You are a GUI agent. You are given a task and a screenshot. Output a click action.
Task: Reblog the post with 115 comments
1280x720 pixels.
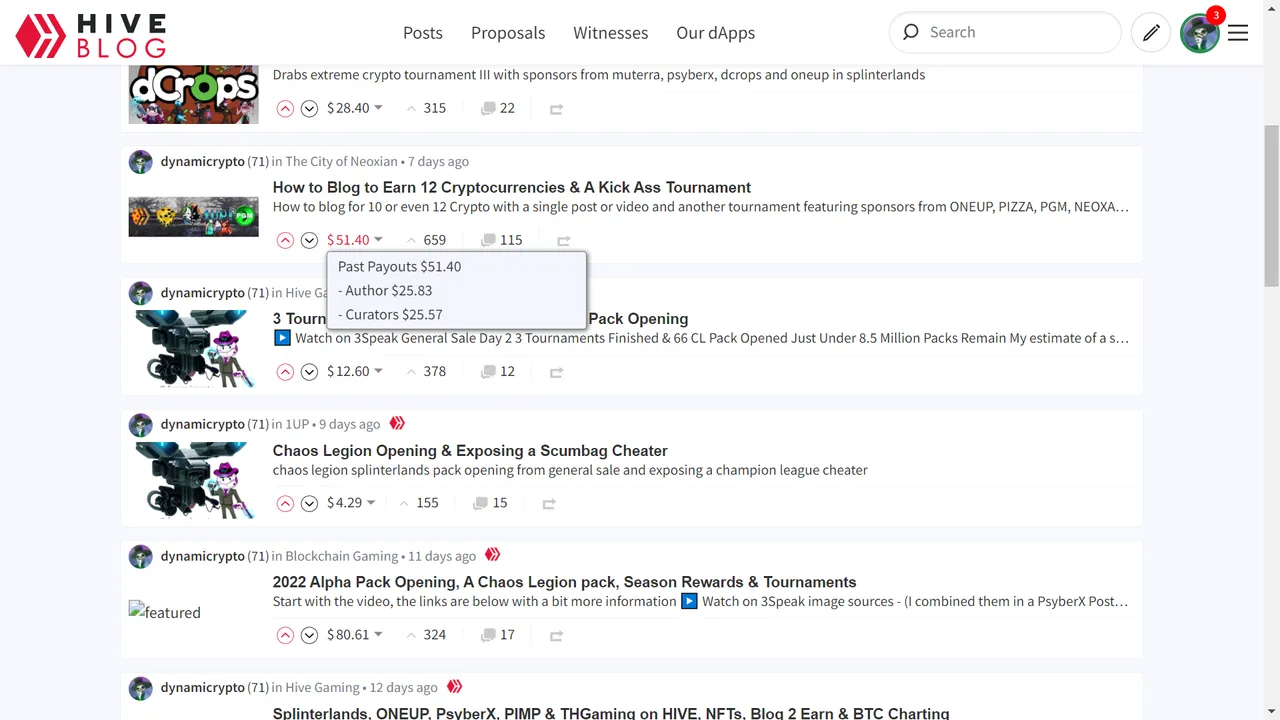tap(563, 241)
